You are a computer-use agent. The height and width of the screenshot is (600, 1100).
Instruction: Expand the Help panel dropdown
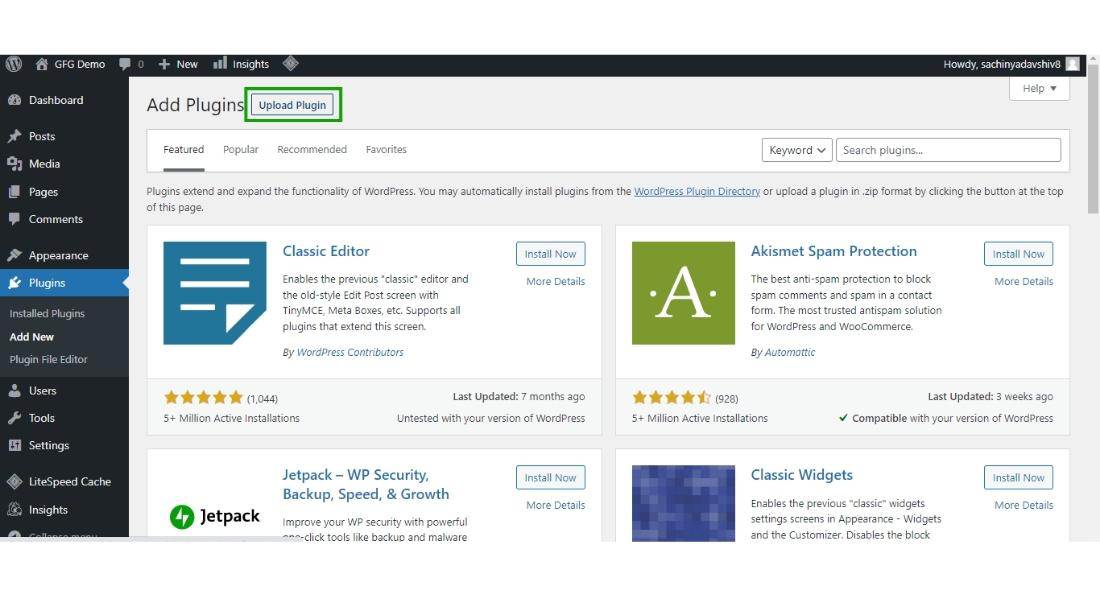1039,88
